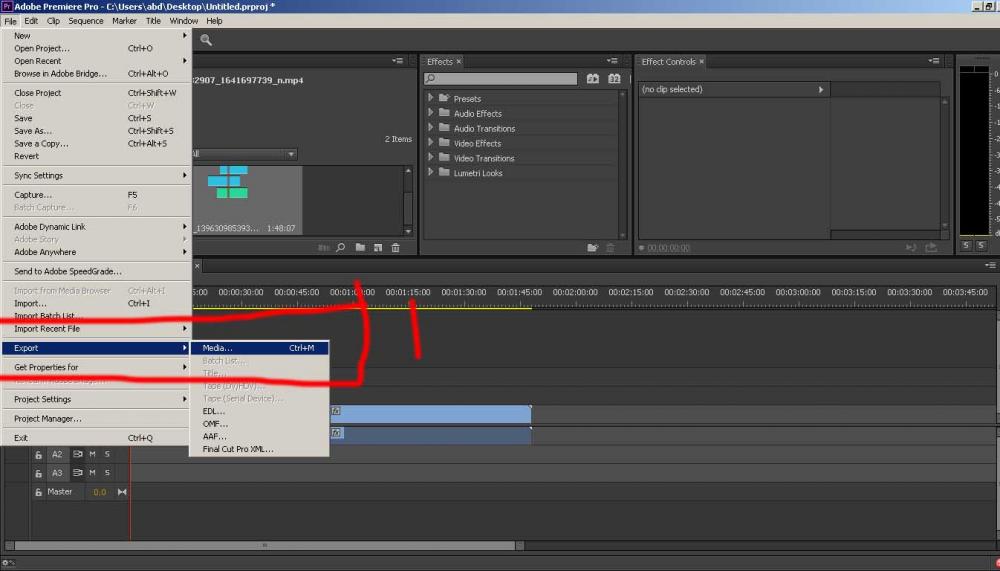Click New Custom Bin icon in Effects panel
Screen dimensions: 1000x571
tap(592, 248)
